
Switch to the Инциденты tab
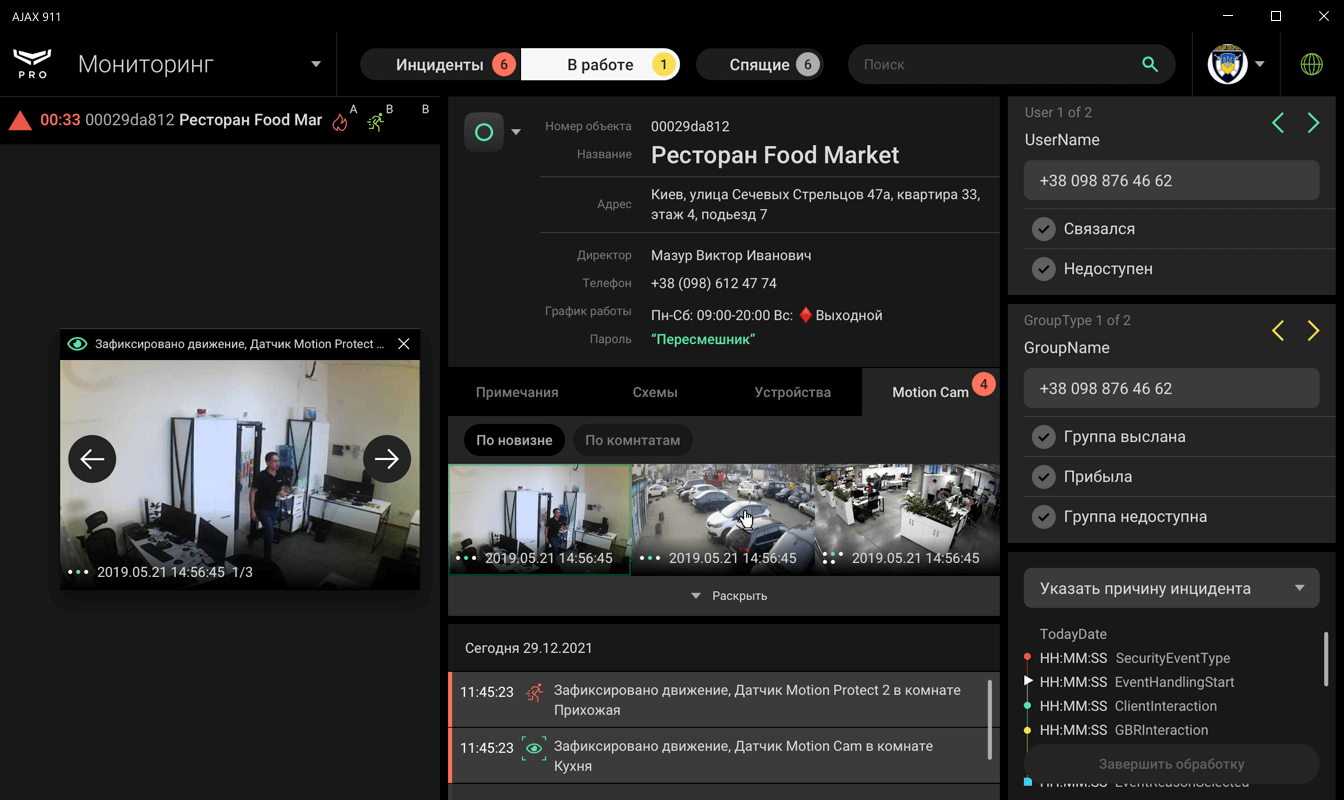440,65
